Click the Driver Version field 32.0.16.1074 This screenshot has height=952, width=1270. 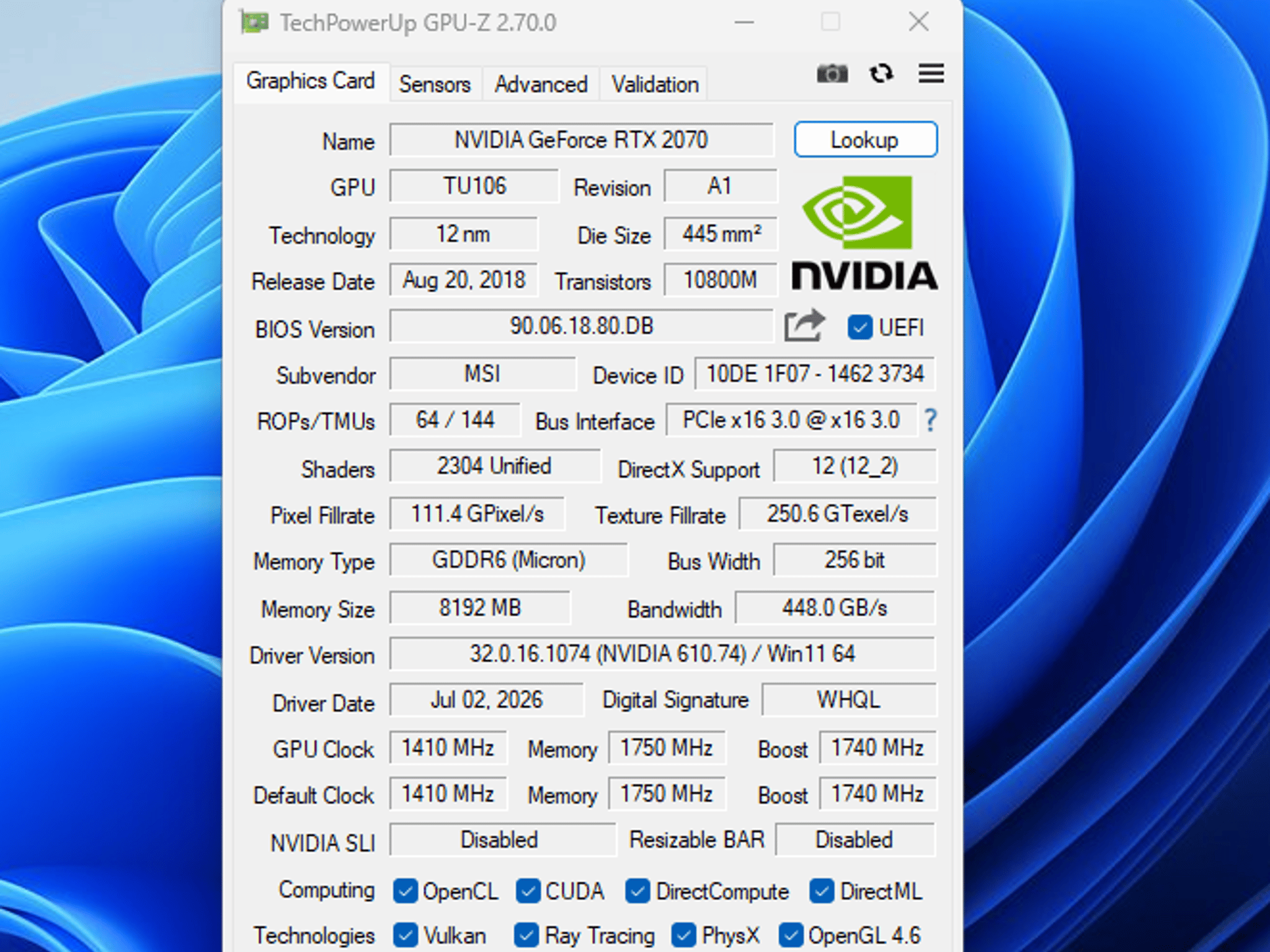coord(662,654)
